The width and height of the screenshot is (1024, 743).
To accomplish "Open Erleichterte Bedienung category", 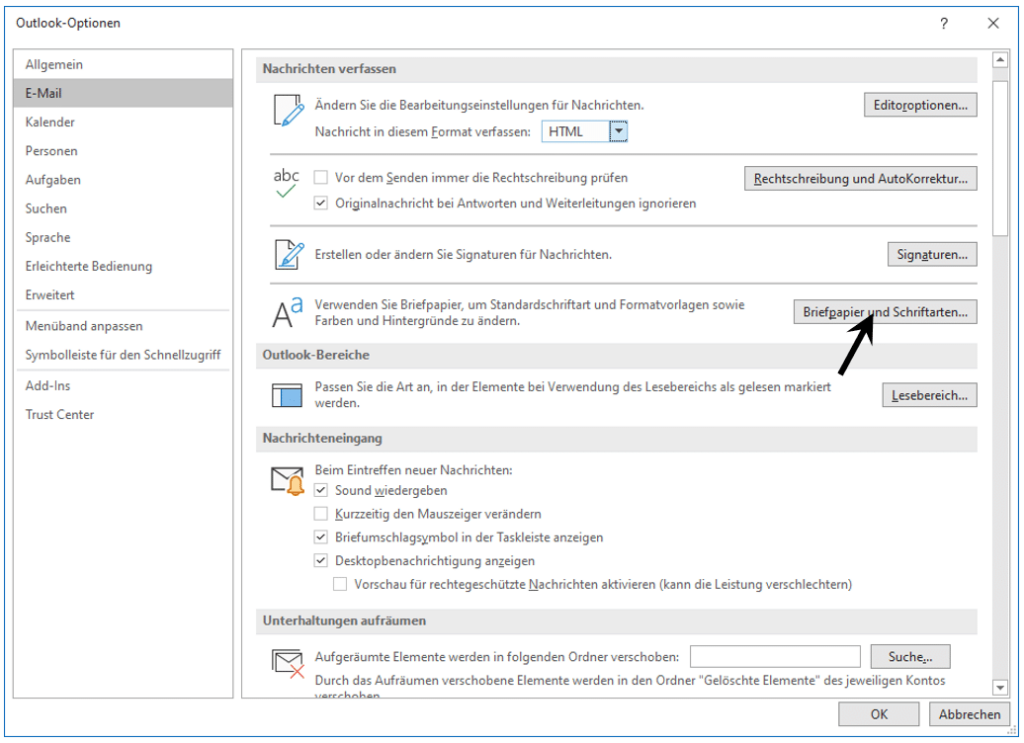I will pos(123,266).
